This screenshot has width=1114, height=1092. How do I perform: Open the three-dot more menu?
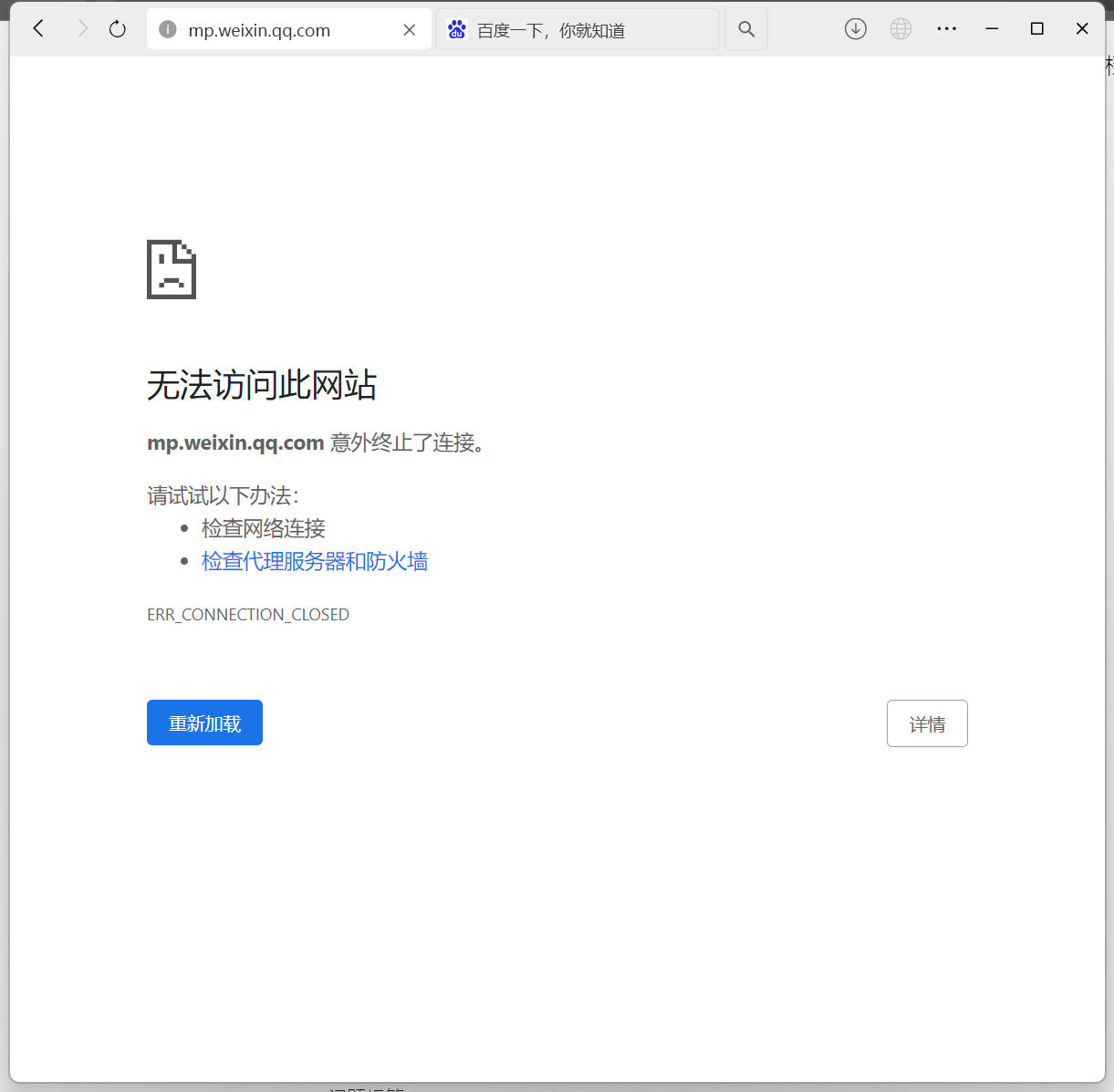947,29
